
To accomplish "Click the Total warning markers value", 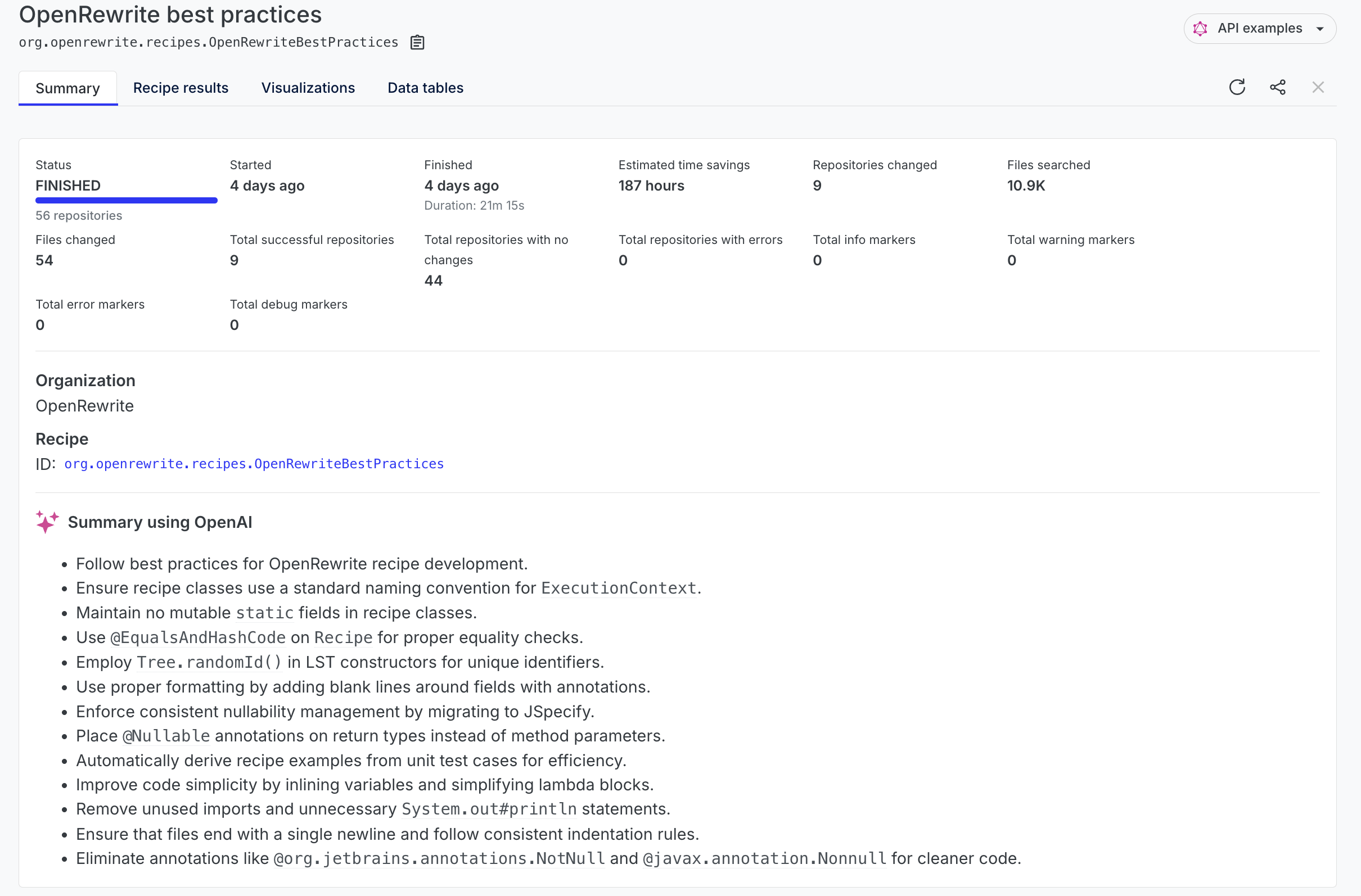I will coord(1012,260).
